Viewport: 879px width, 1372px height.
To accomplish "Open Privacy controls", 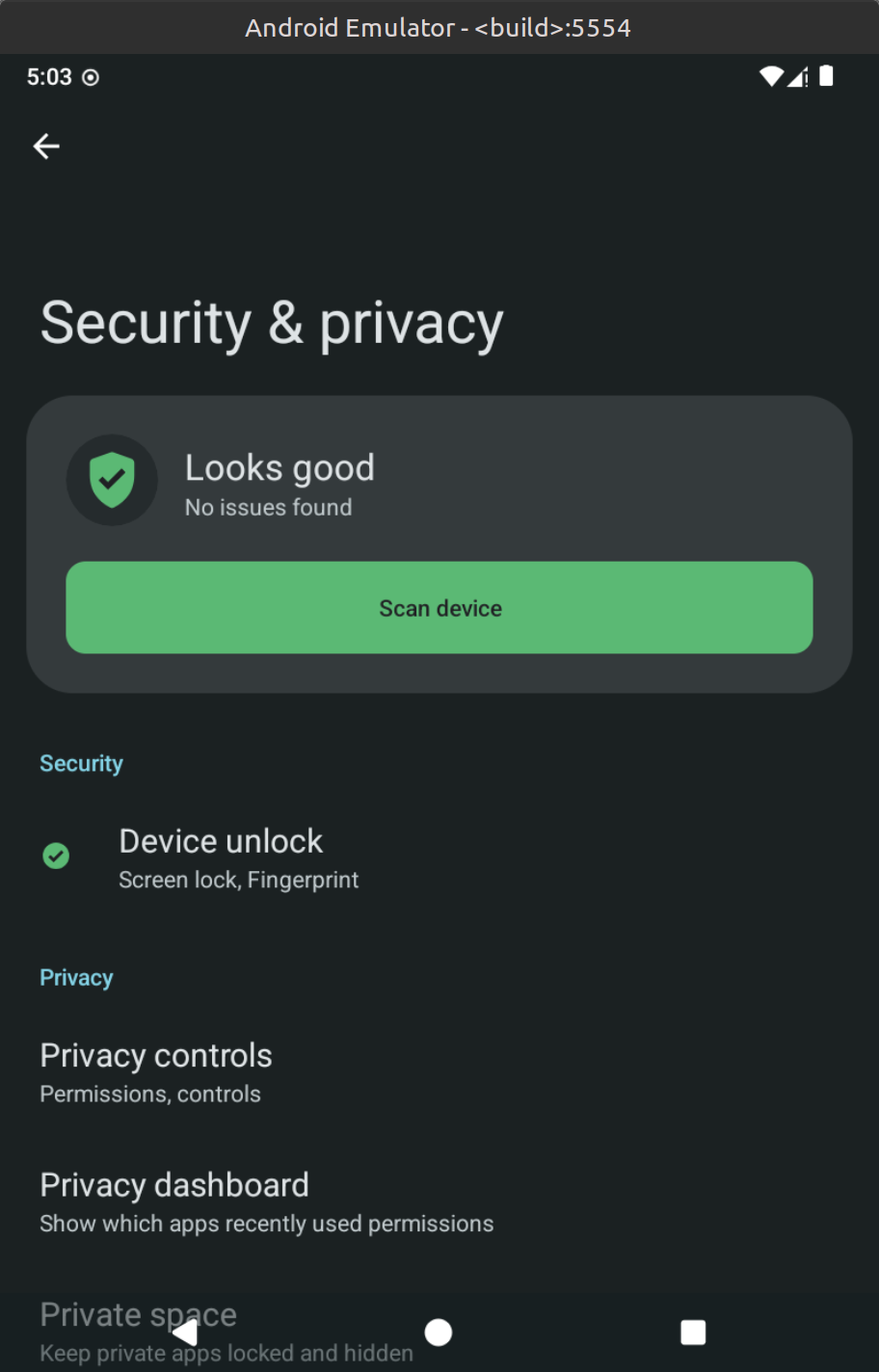I will (156, 1072).
